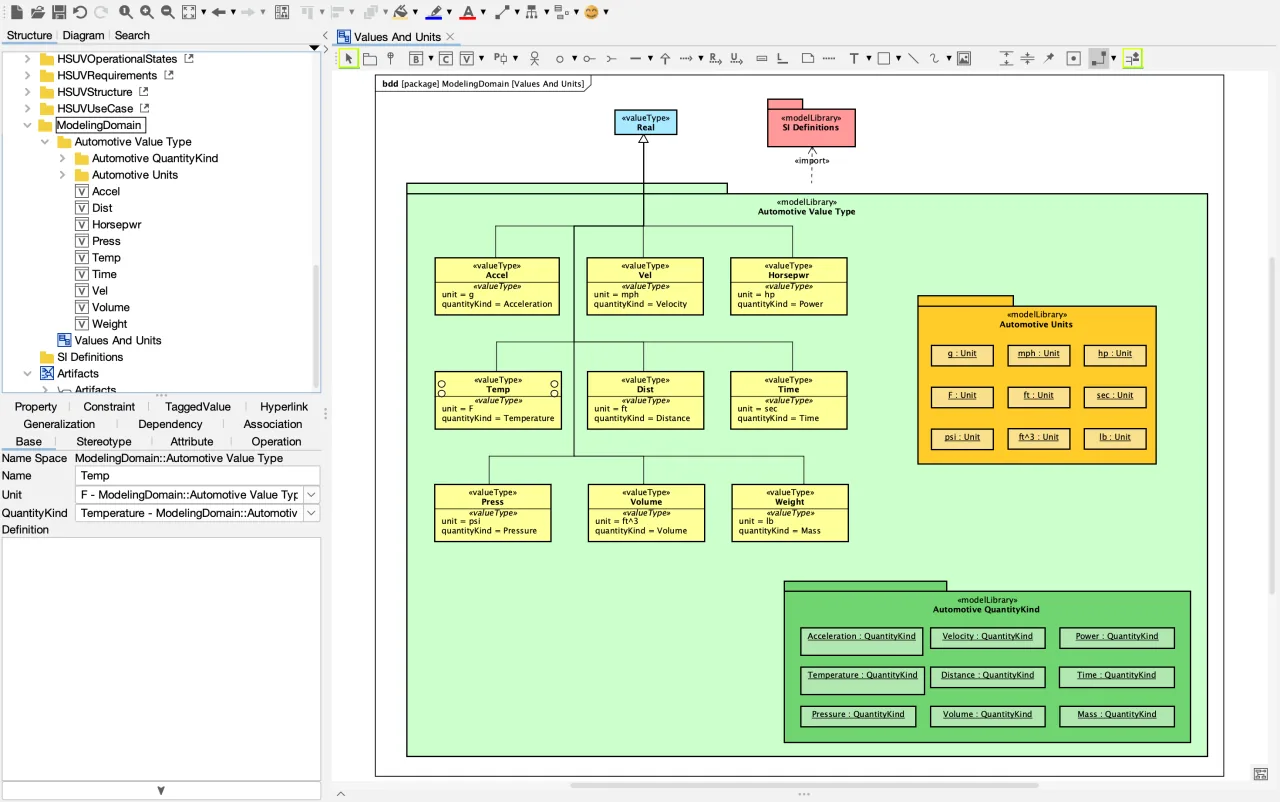Click into the Definition text area
Viewport: 1280px width, 802px height.
(x=161, y=658)
